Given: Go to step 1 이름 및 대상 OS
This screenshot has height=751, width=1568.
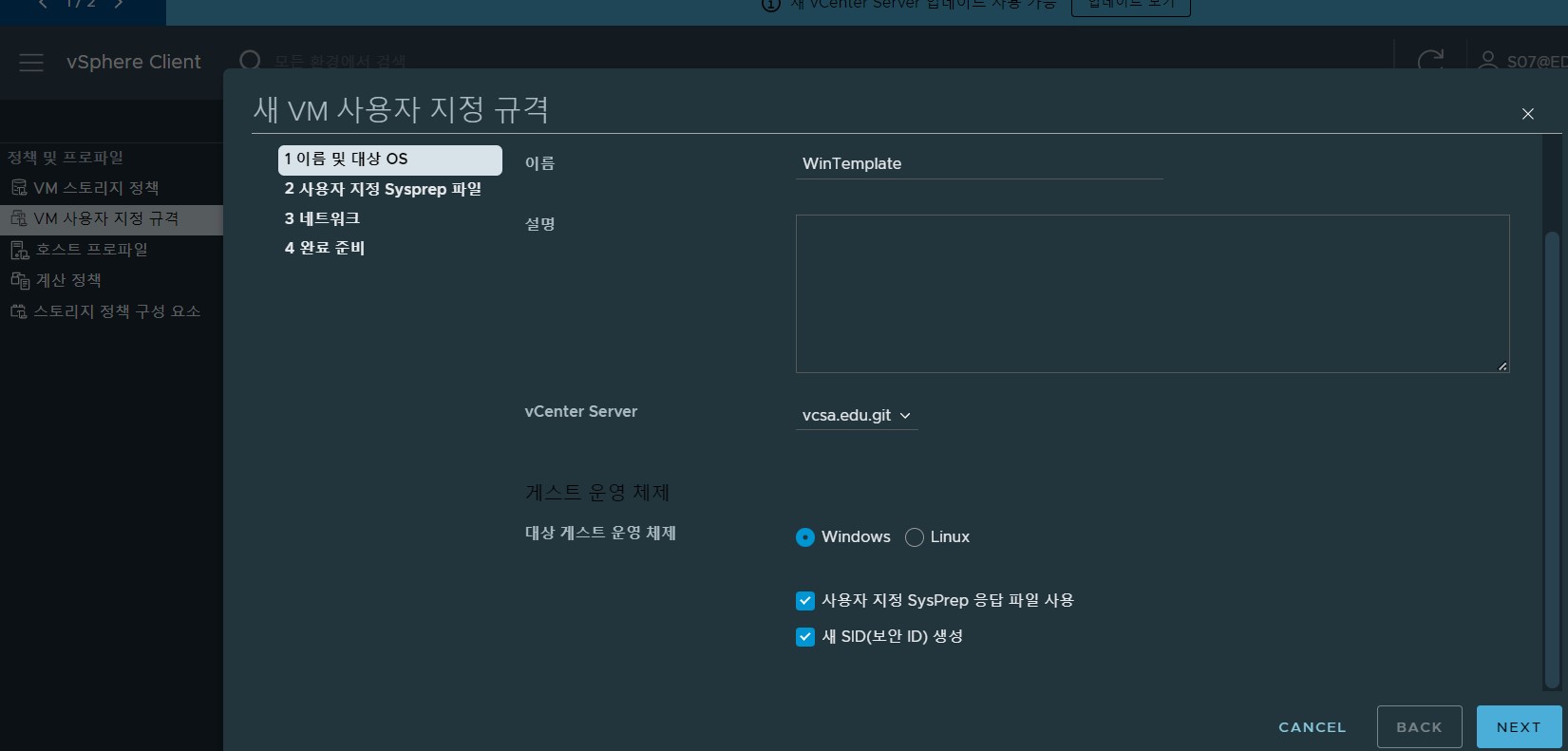Looking at the screenshot, I should 390,160.
